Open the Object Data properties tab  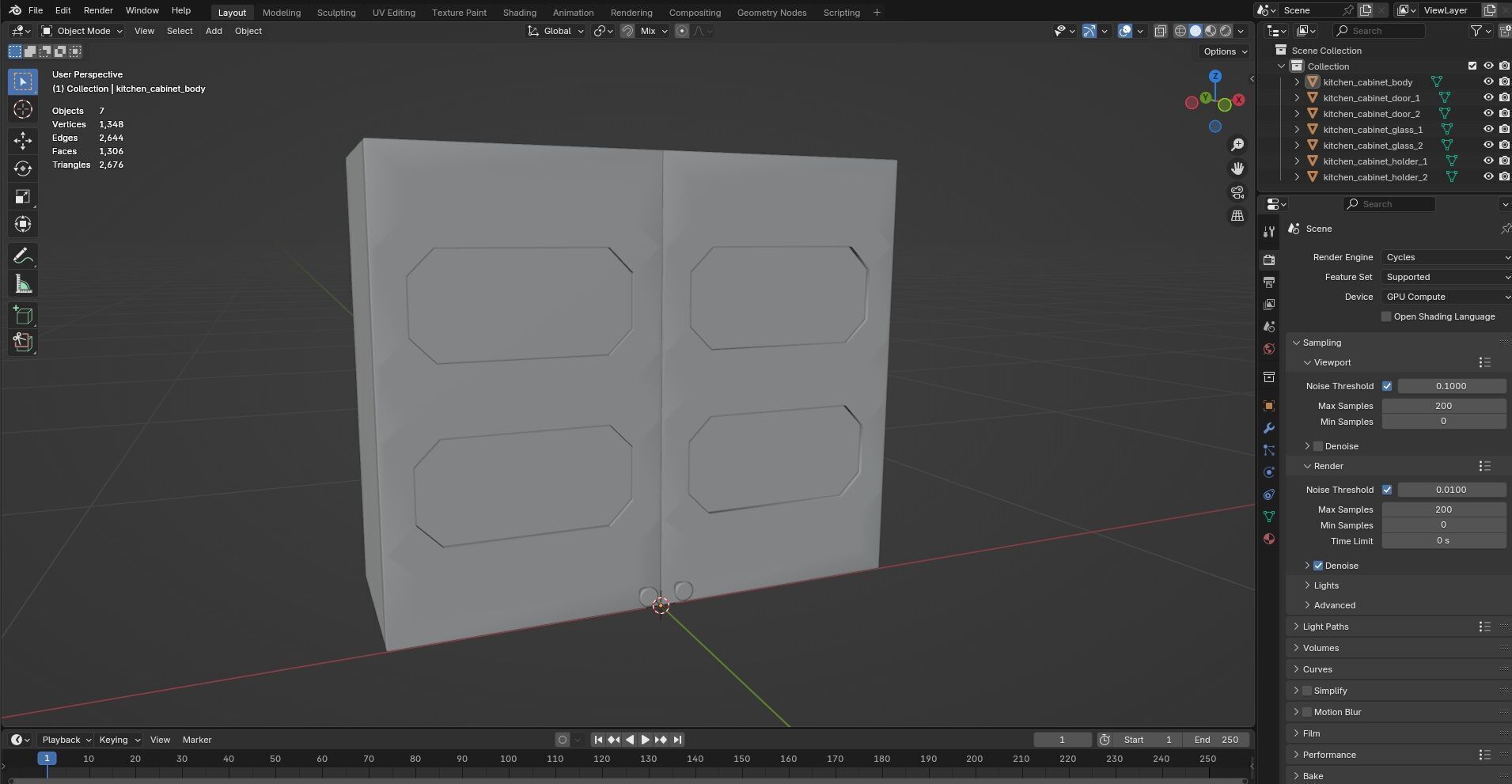click(x=1269, y=517)
